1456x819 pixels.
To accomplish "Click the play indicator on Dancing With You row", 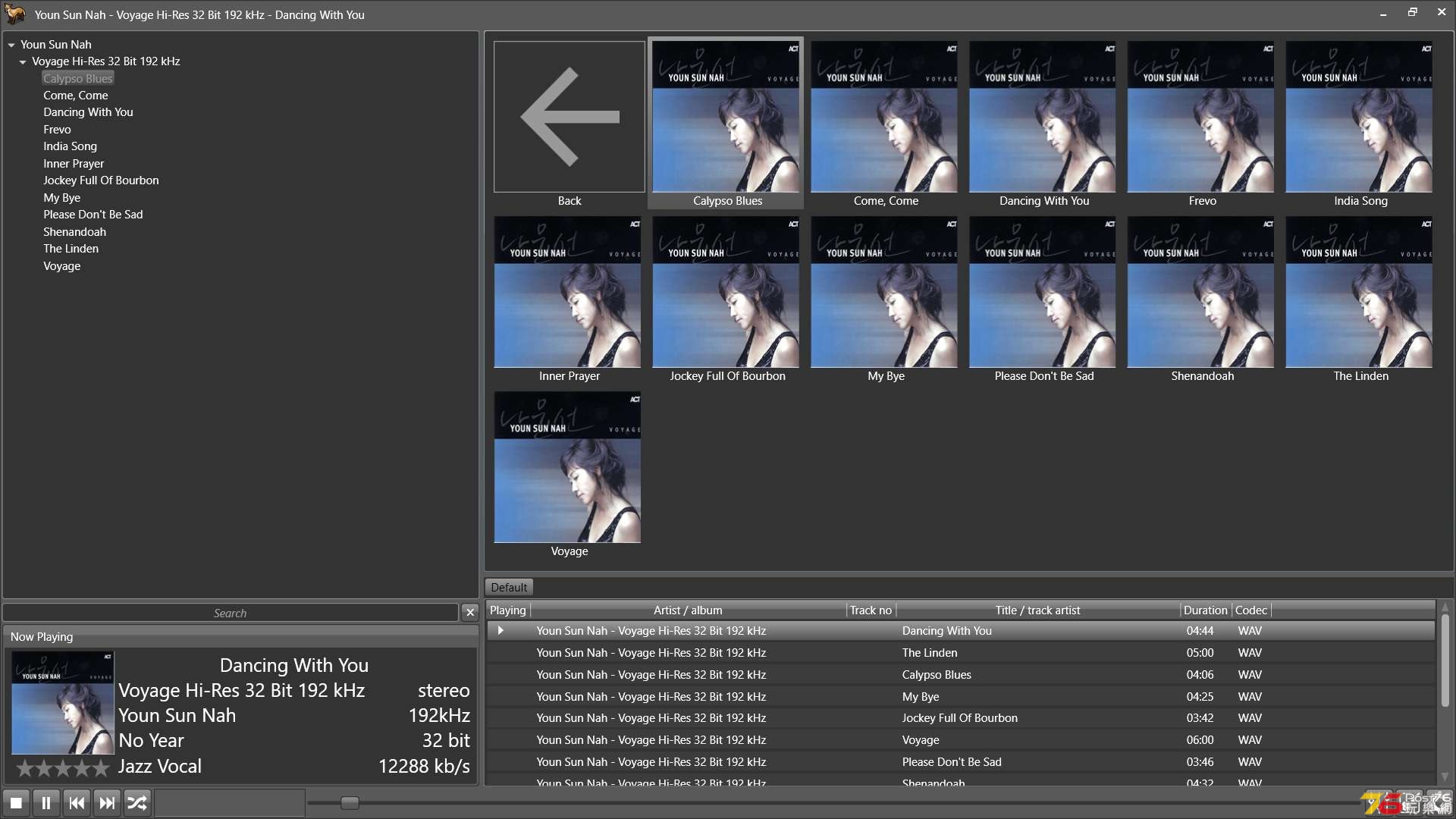I will pos(500,630).
